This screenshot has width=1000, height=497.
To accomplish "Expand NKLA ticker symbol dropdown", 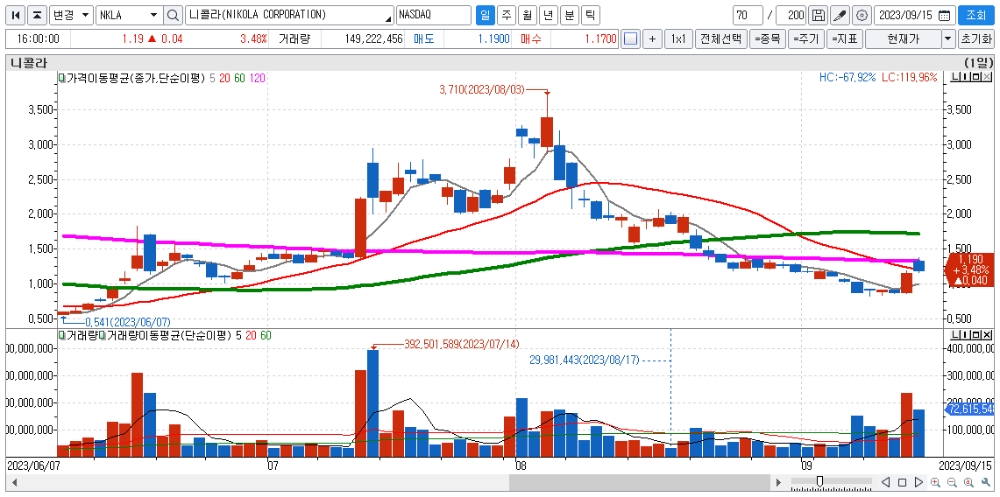I will [x=154, y=15].
